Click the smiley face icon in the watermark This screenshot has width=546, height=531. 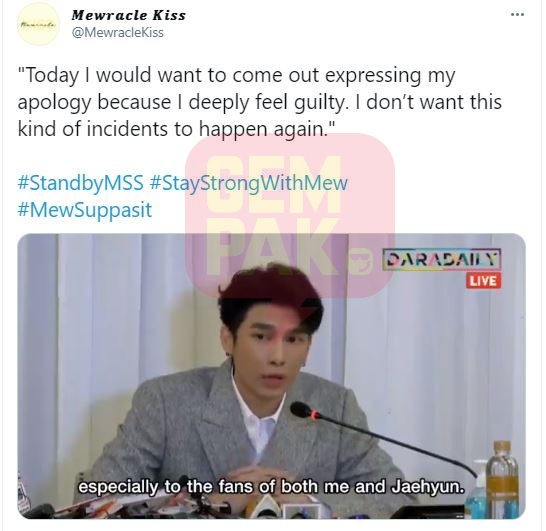click(x=362, y=262)
